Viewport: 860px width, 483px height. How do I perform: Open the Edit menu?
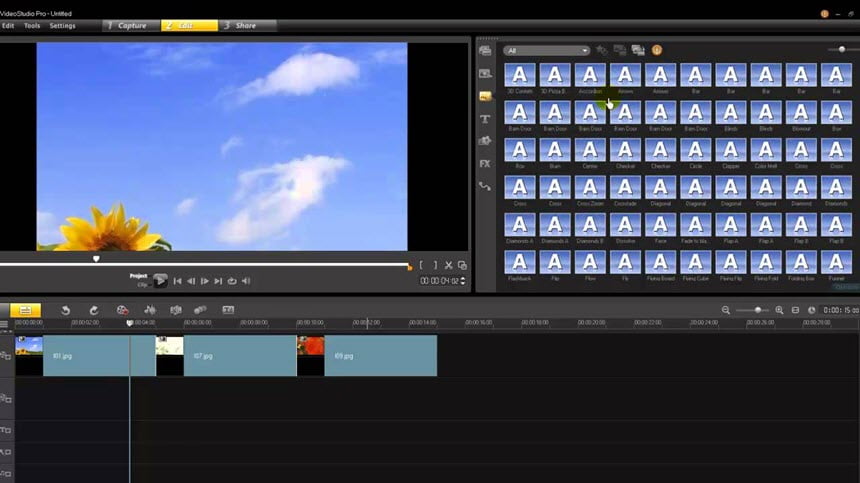coord(8,26)
